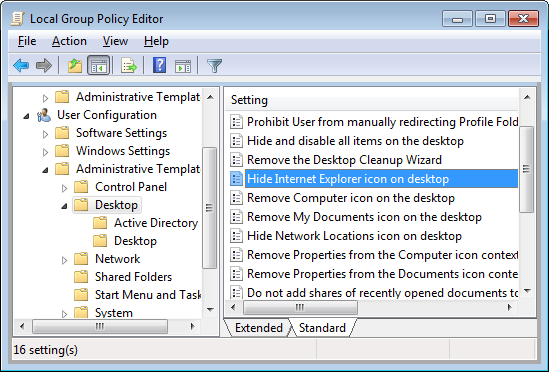Select Network in the tree

click(117, 259)
